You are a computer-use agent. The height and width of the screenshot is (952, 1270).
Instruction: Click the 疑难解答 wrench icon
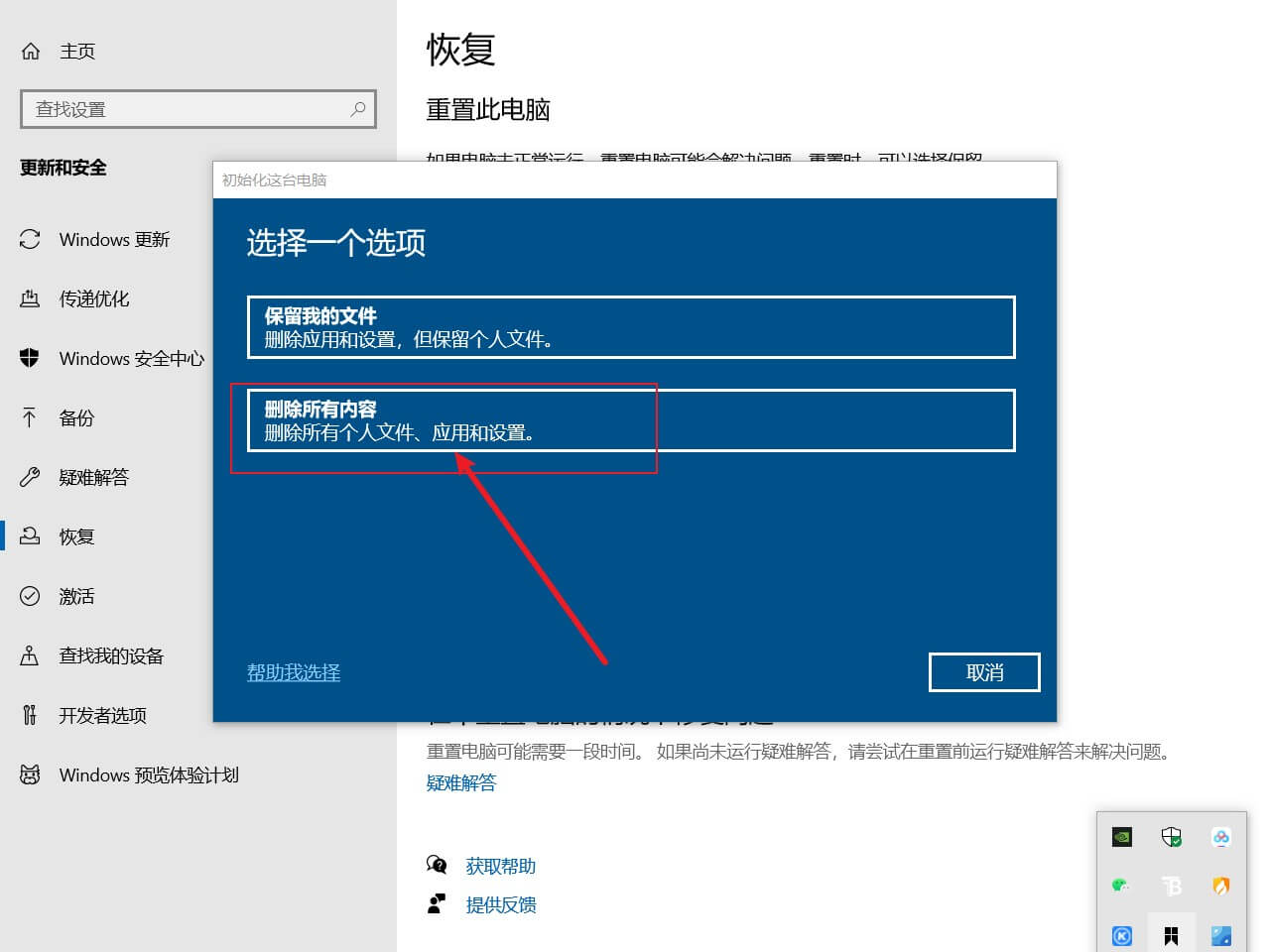pyautogui.click(x=30, y=477)
